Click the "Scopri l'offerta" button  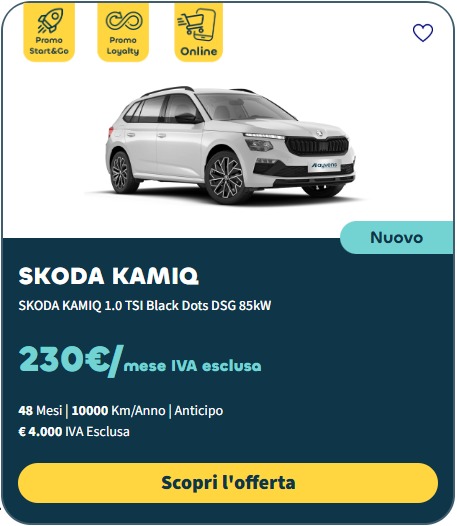228,483
